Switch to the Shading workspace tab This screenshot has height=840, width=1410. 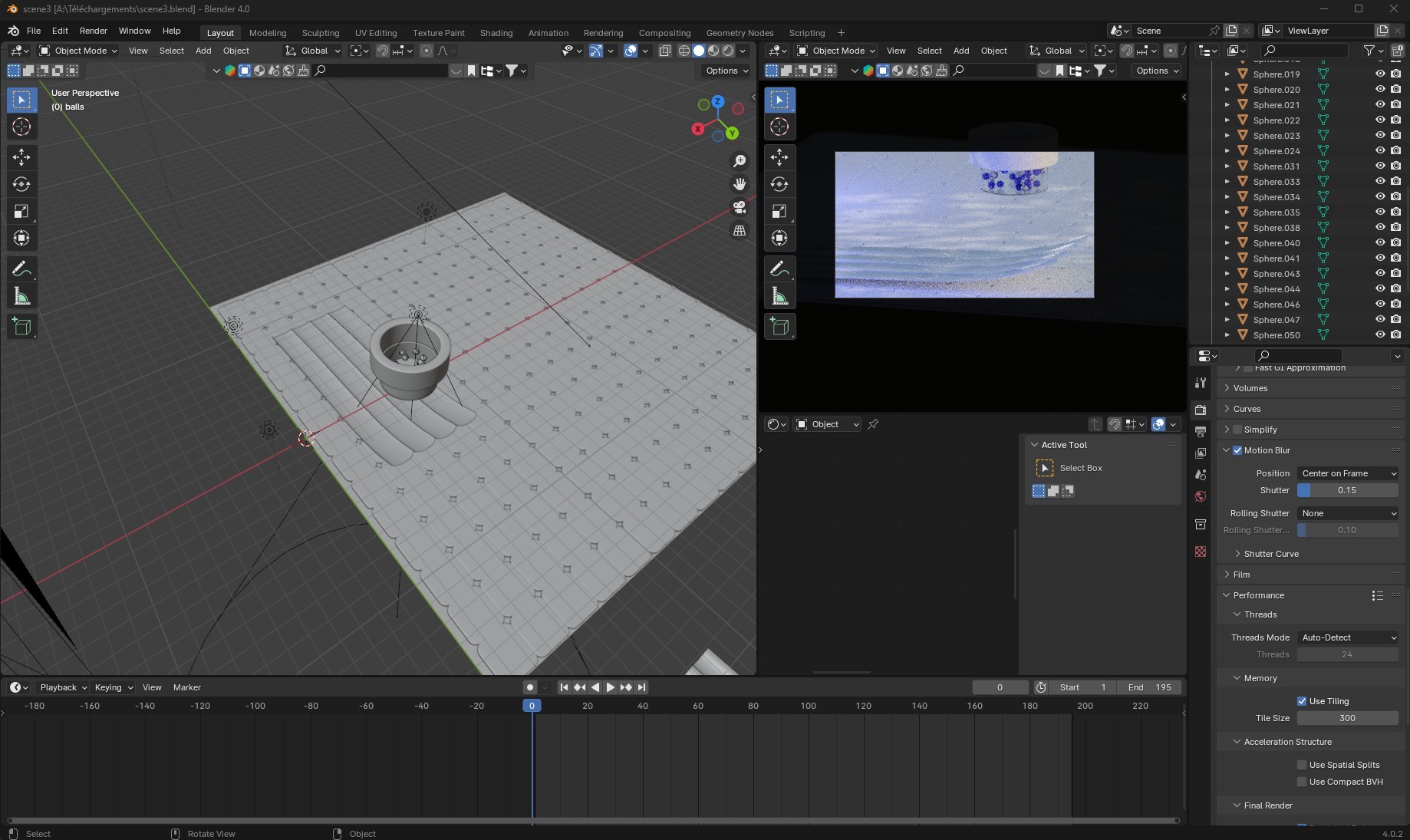496,33
